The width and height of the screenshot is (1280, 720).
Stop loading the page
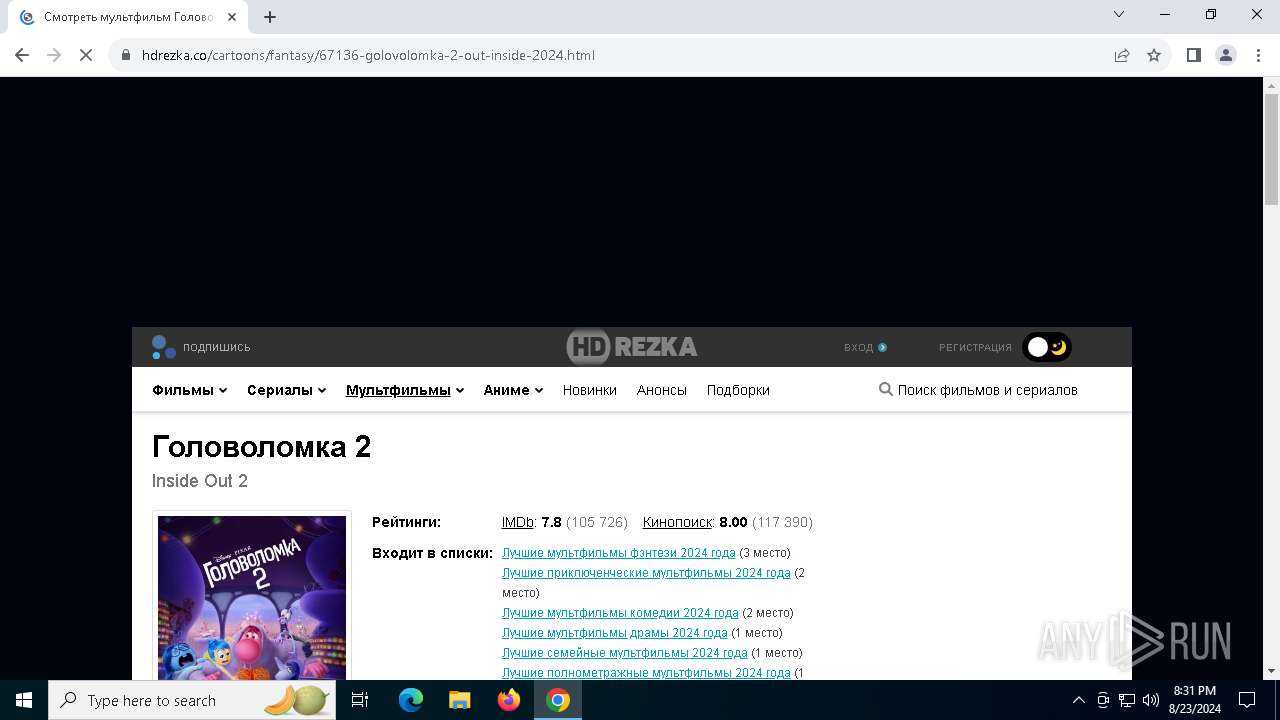point(86,55)
